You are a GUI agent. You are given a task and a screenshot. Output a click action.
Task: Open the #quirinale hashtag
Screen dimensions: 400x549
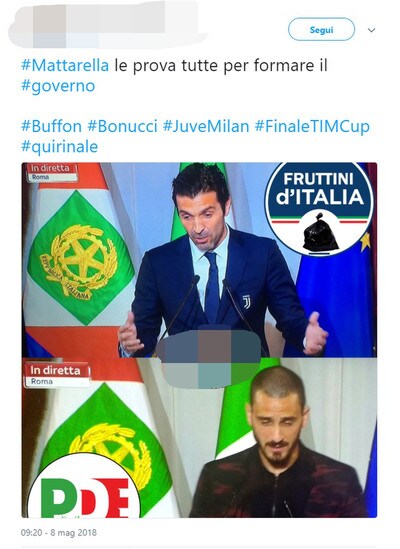(x=60, y=146)
